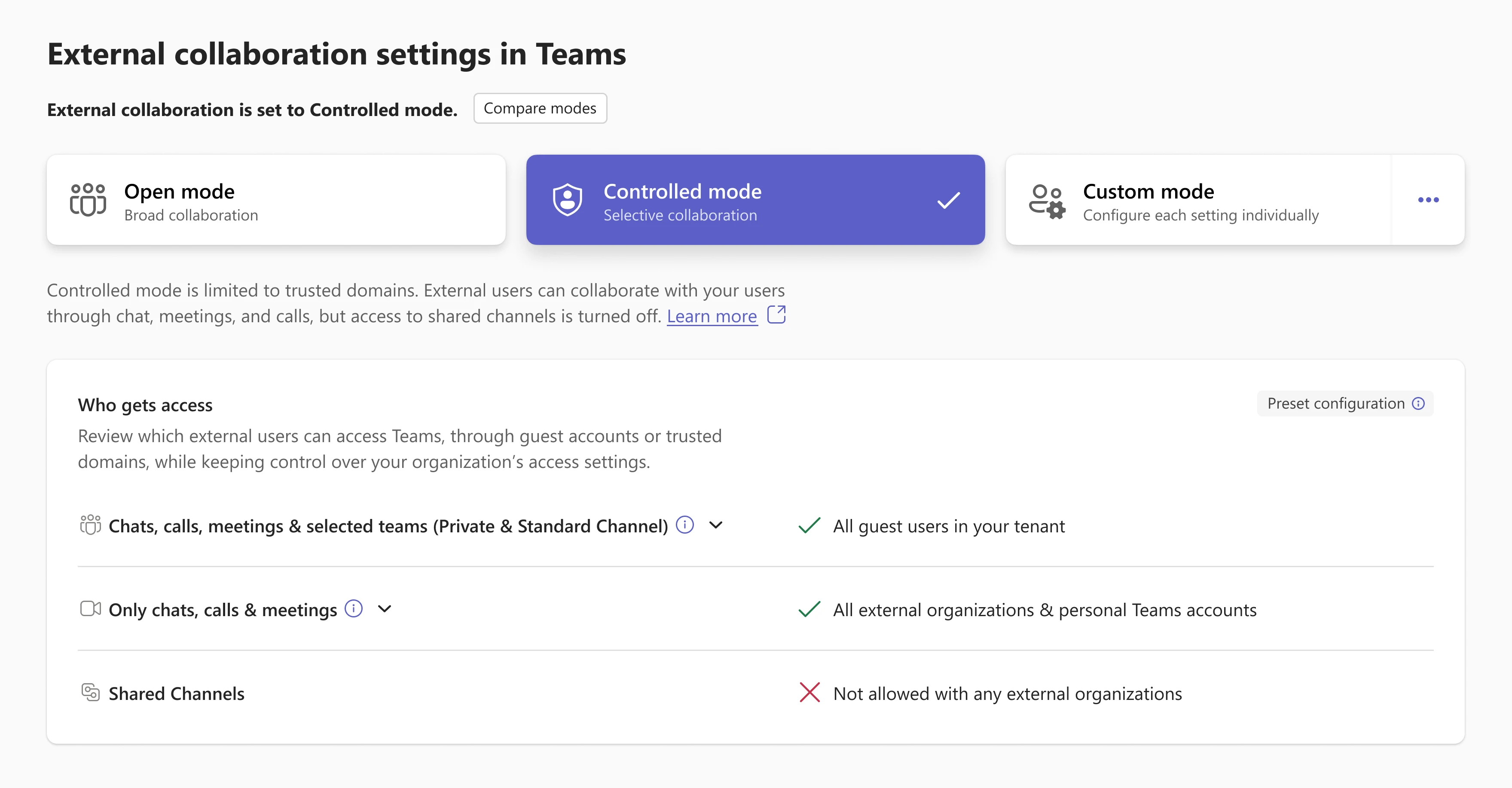Click the Custom mode people-gear icon
Viewport: 1512px width, 788px height.
click(x=1047, y=201)
